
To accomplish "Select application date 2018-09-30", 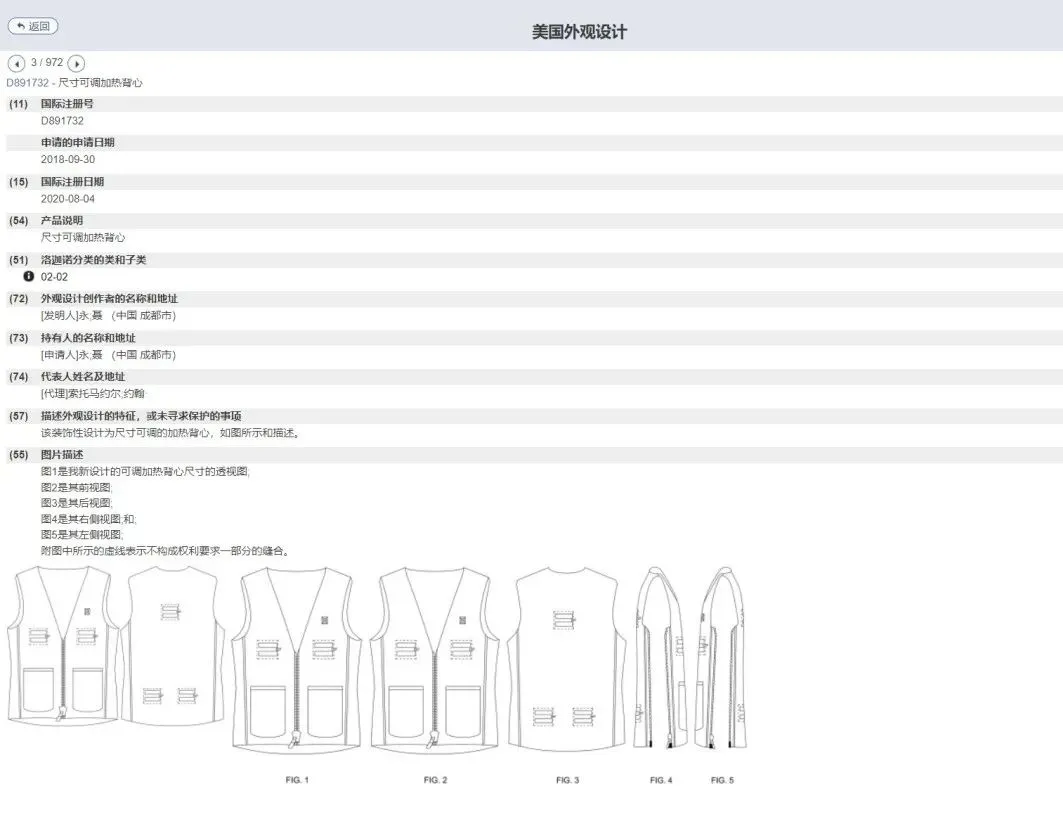I will (68, 159).
